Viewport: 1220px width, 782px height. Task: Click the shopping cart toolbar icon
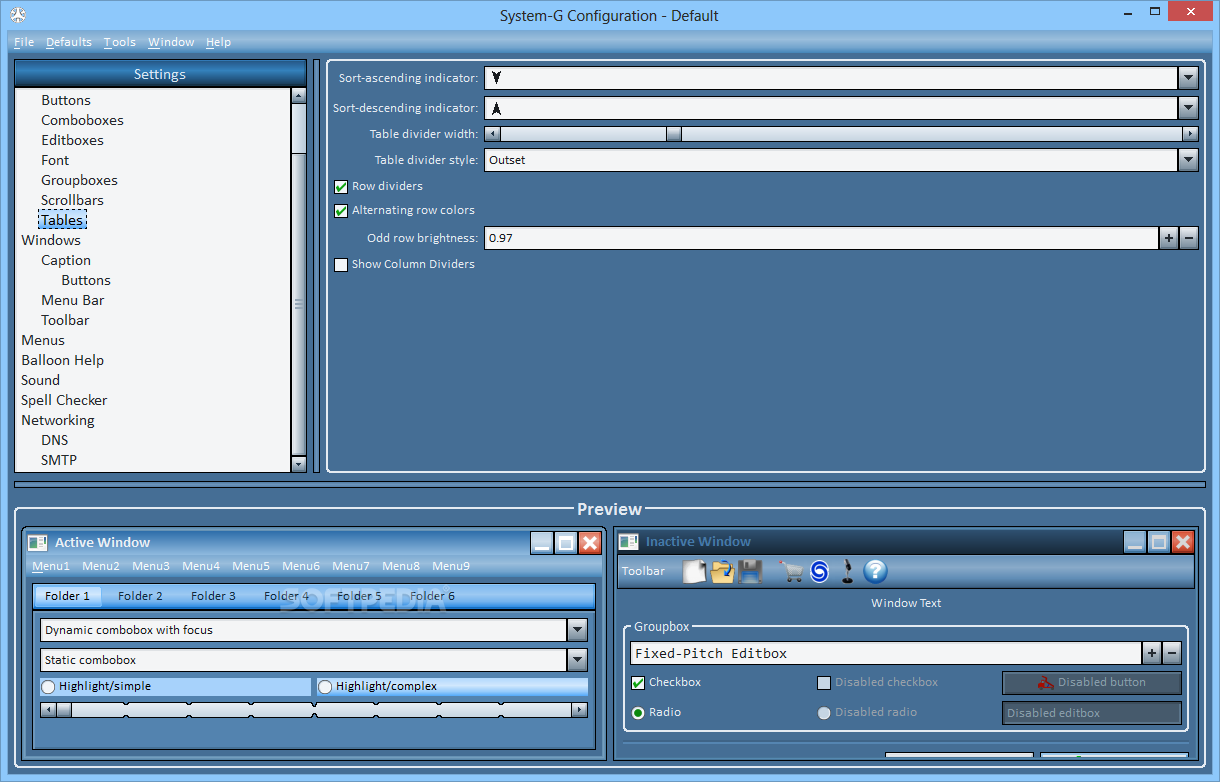[792, 571]
